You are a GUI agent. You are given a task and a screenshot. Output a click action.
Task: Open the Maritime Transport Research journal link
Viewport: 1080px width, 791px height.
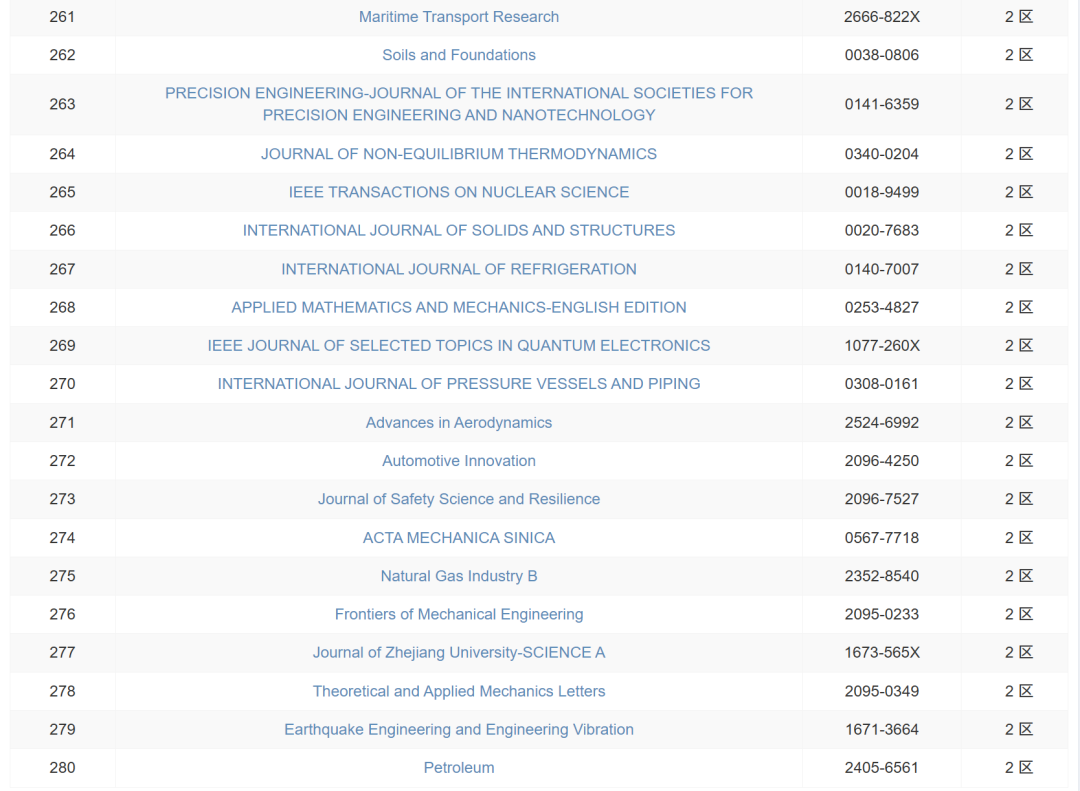[459, 17]
